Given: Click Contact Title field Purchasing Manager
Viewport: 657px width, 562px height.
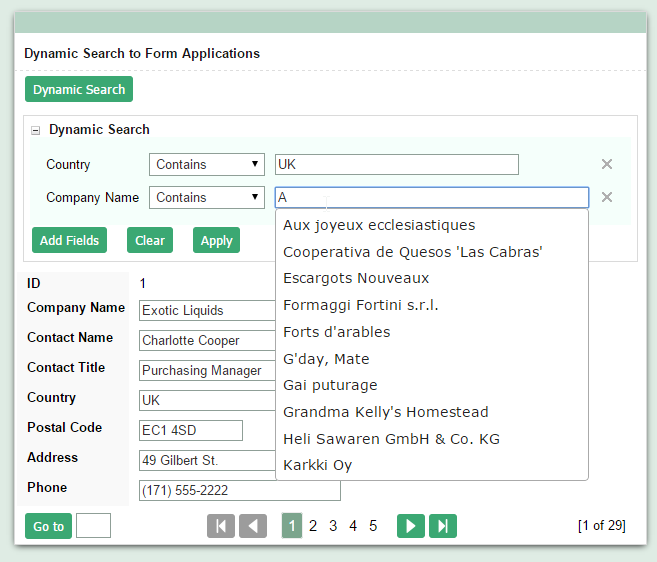Looking at the screenshot, I should (x=207, y=370).
